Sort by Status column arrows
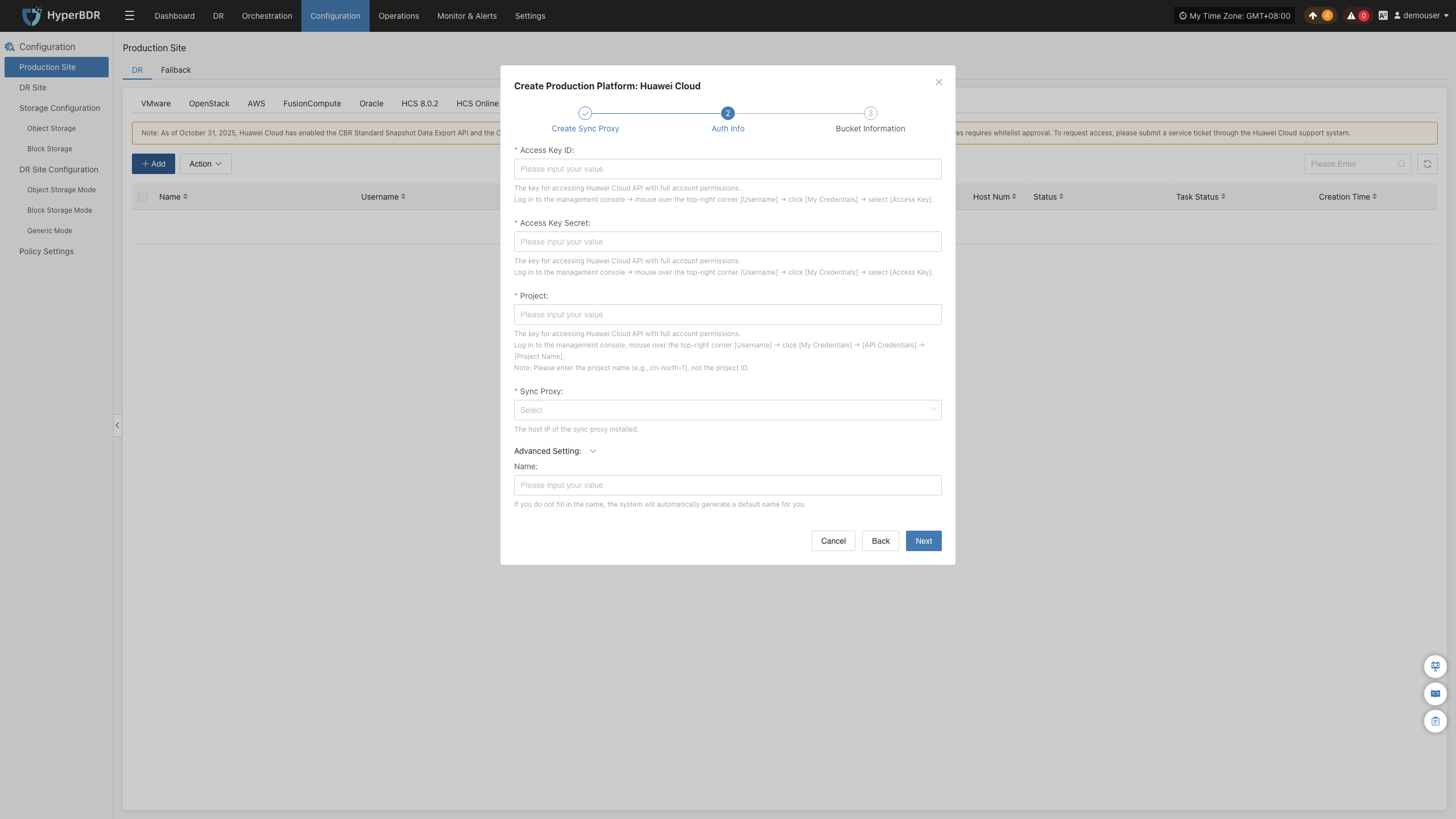This screenshot has width=1456, height=819. point(1061,197)
